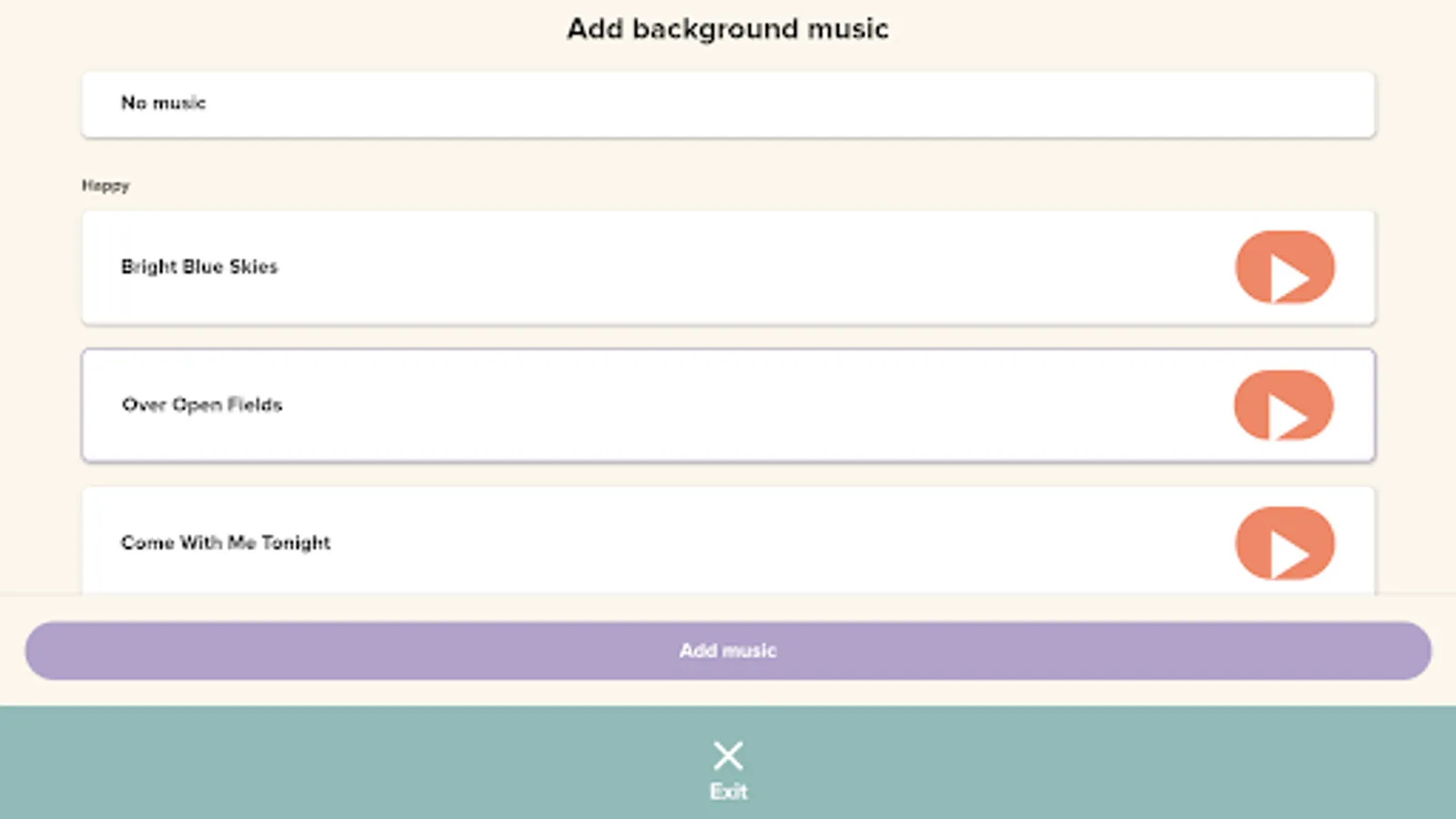Image resolution: width=1456 pixels, height=819 pixels.
Task: Play the Bright Blue Skies preview
Action: [x=1284, y=268]
